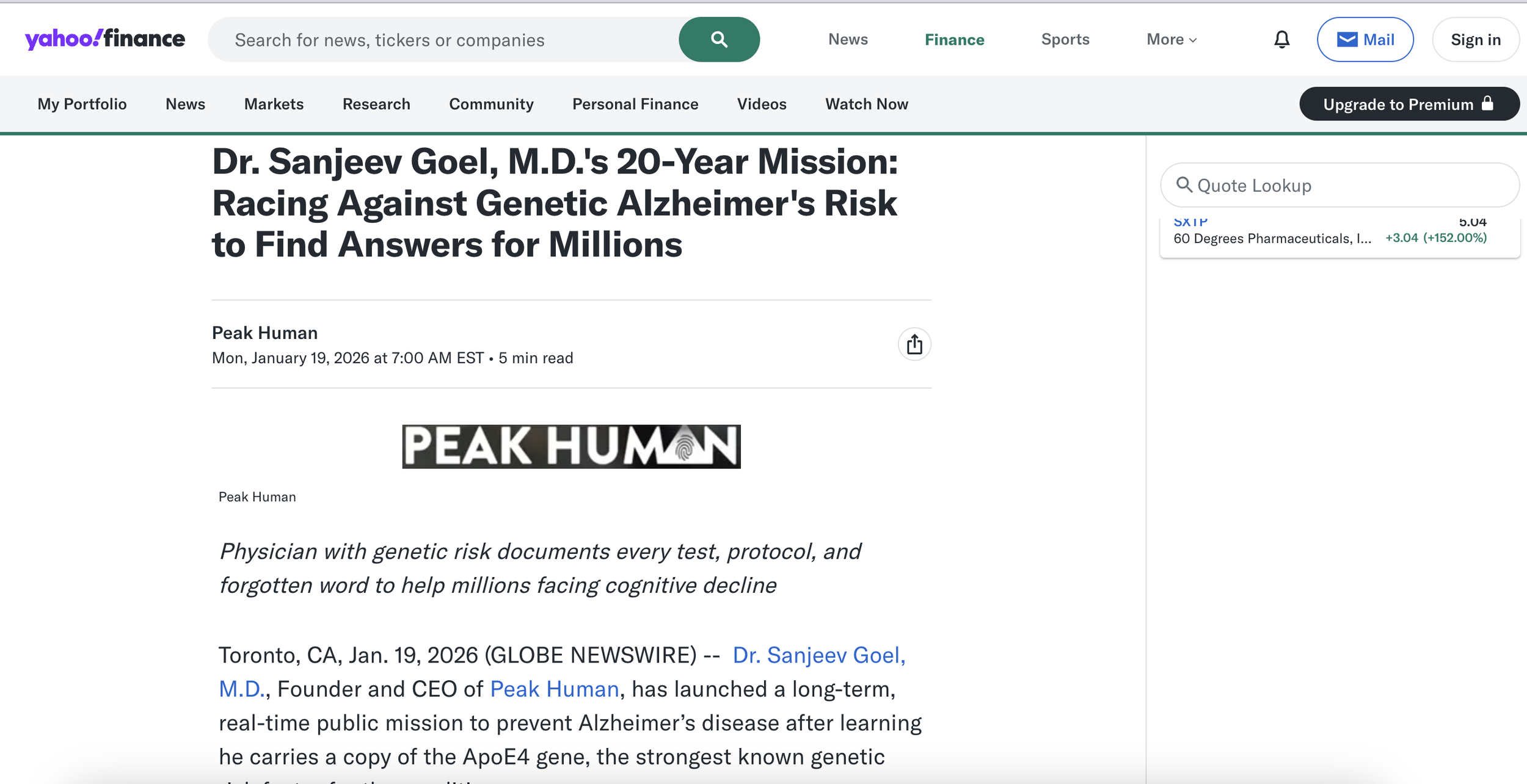Open My Portfolio in navigation bar
Screen dimensions: 1527x784
click(82, 104)
